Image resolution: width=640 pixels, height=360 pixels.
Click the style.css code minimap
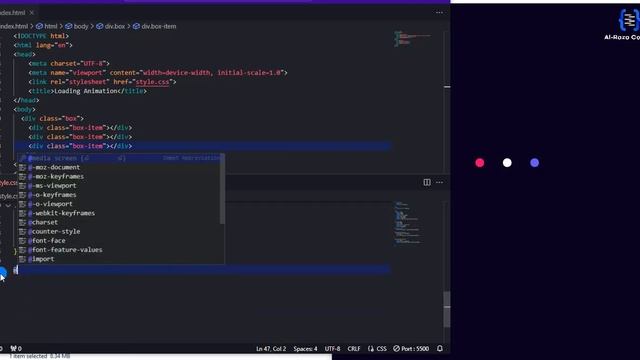407,223
